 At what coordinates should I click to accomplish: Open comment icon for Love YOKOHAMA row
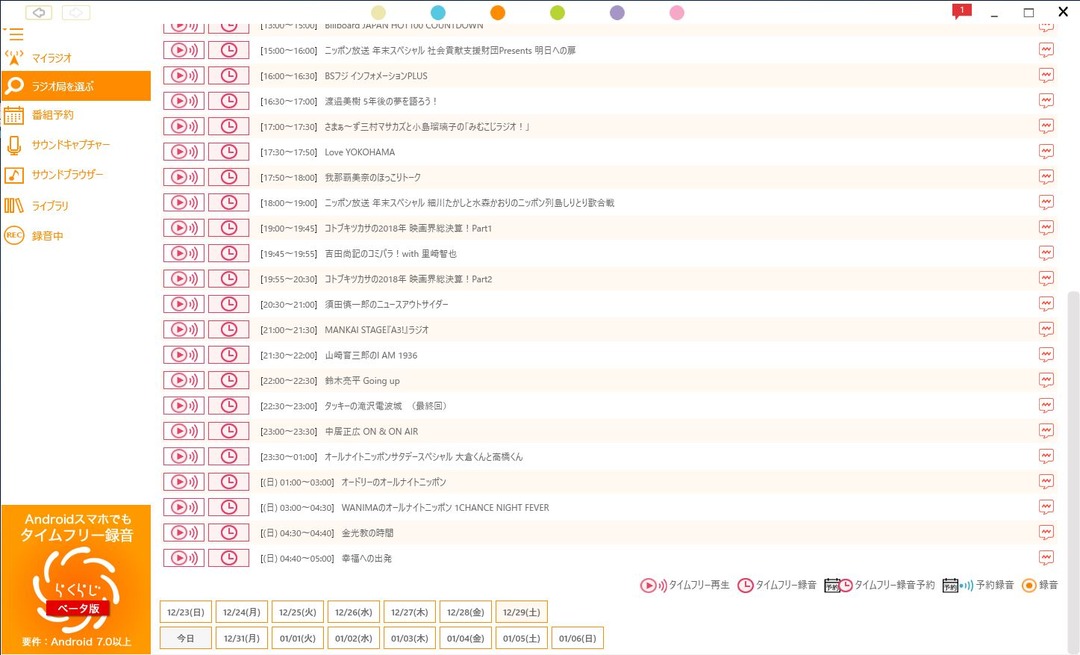click(x=1046, y=152)
